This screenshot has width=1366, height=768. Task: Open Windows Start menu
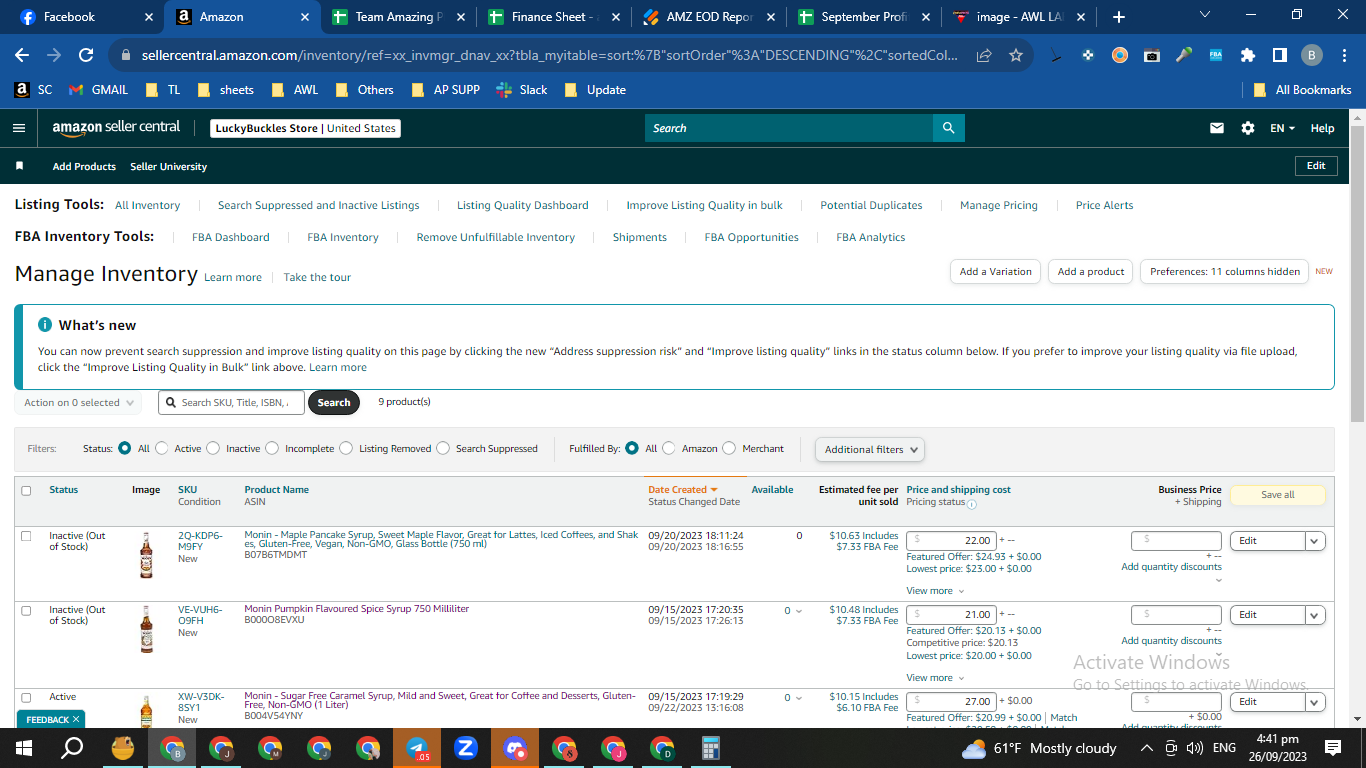23,748
